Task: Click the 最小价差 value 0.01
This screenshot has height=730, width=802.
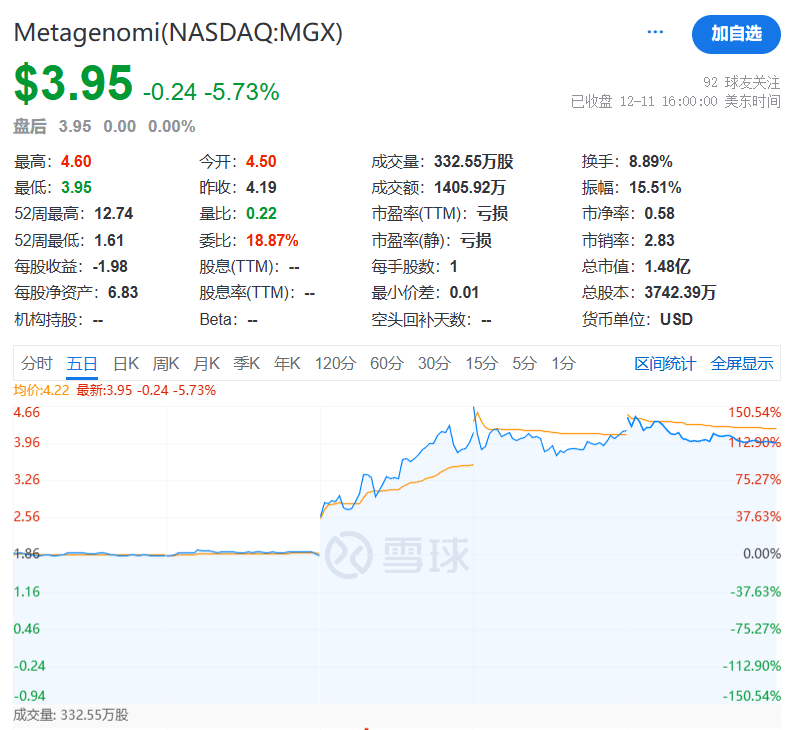Action: click(464, 293)
